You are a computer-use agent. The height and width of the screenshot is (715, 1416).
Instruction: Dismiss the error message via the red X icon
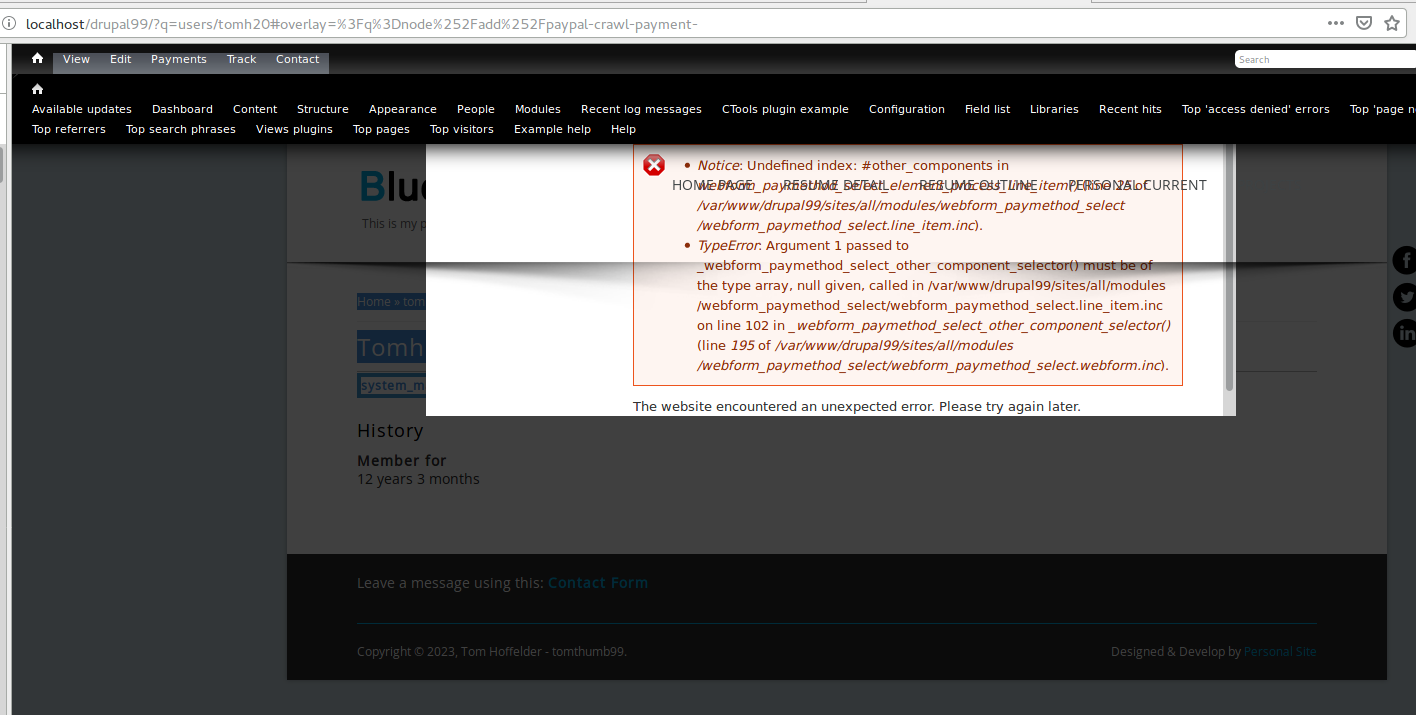pyautogui.click(x=653, y=165)
